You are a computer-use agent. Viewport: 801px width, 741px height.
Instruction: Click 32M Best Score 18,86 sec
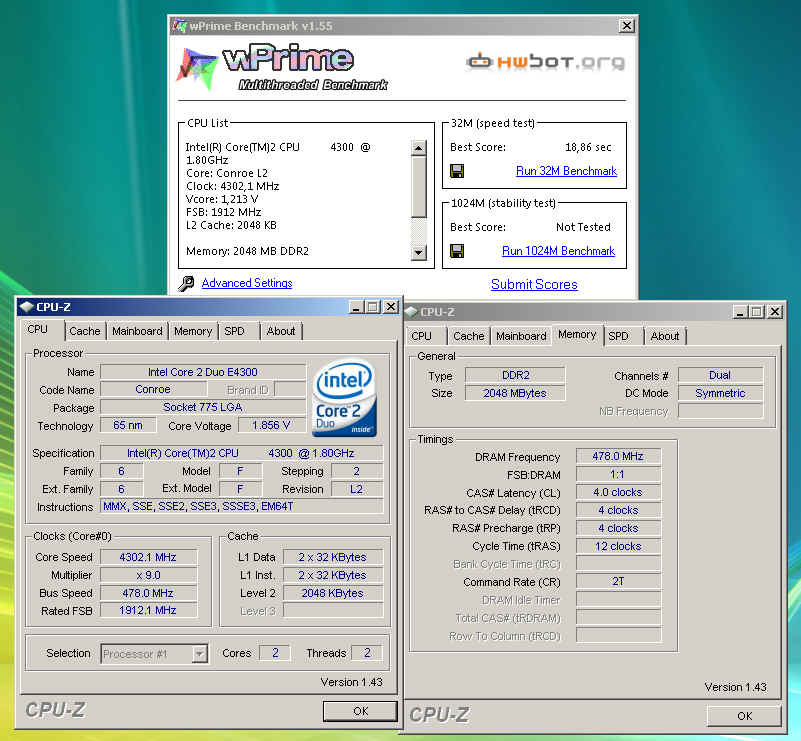tap(588, 148)
